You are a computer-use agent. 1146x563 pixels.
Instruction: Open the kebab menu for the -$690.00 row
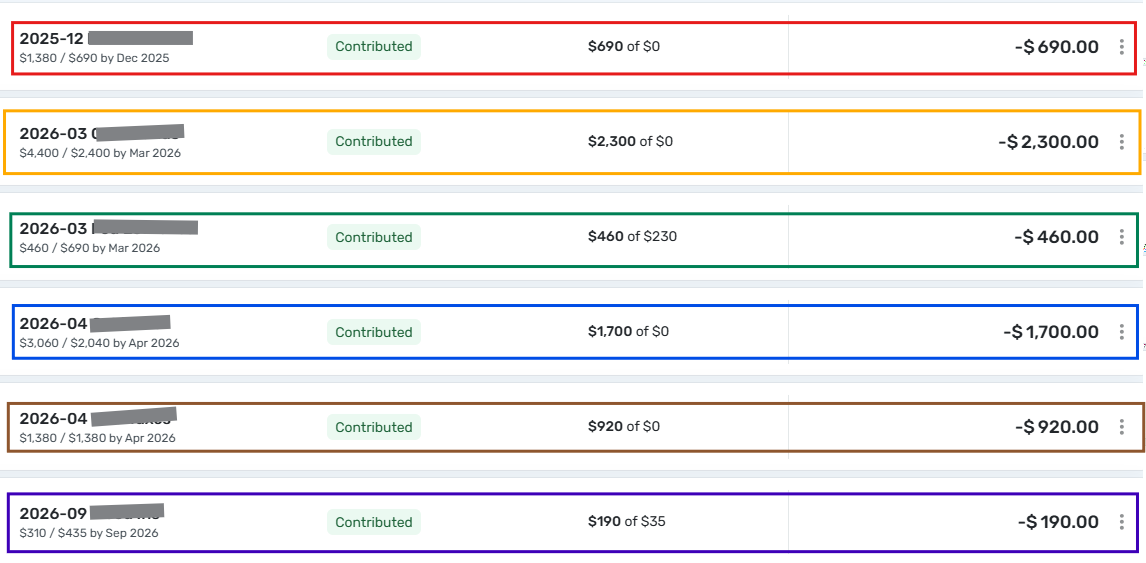(1122, 47)
